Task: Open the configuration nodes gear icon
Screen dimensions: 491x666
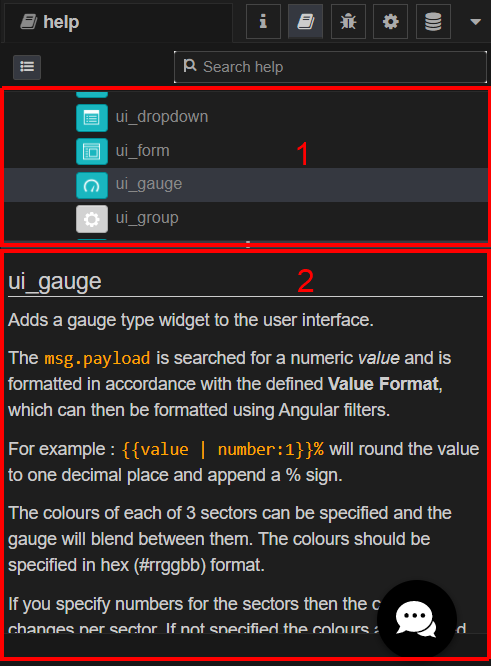Action: [390, 22]
